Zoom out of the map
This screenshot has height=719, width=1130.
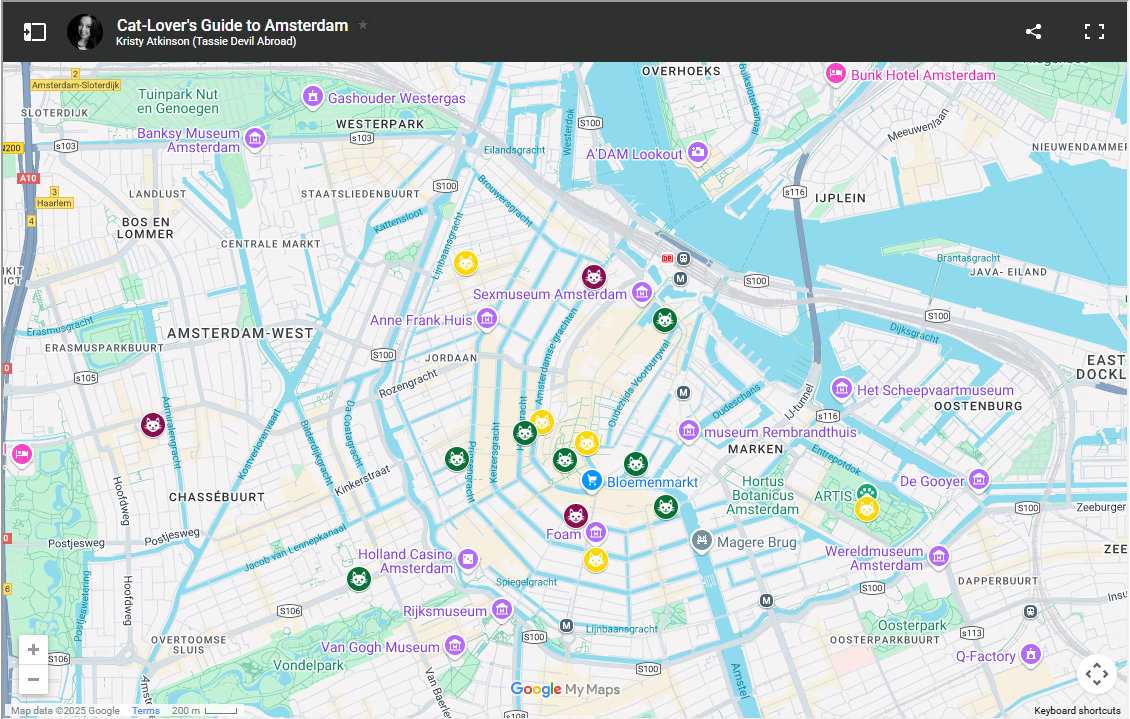click(x=33, y=679)
